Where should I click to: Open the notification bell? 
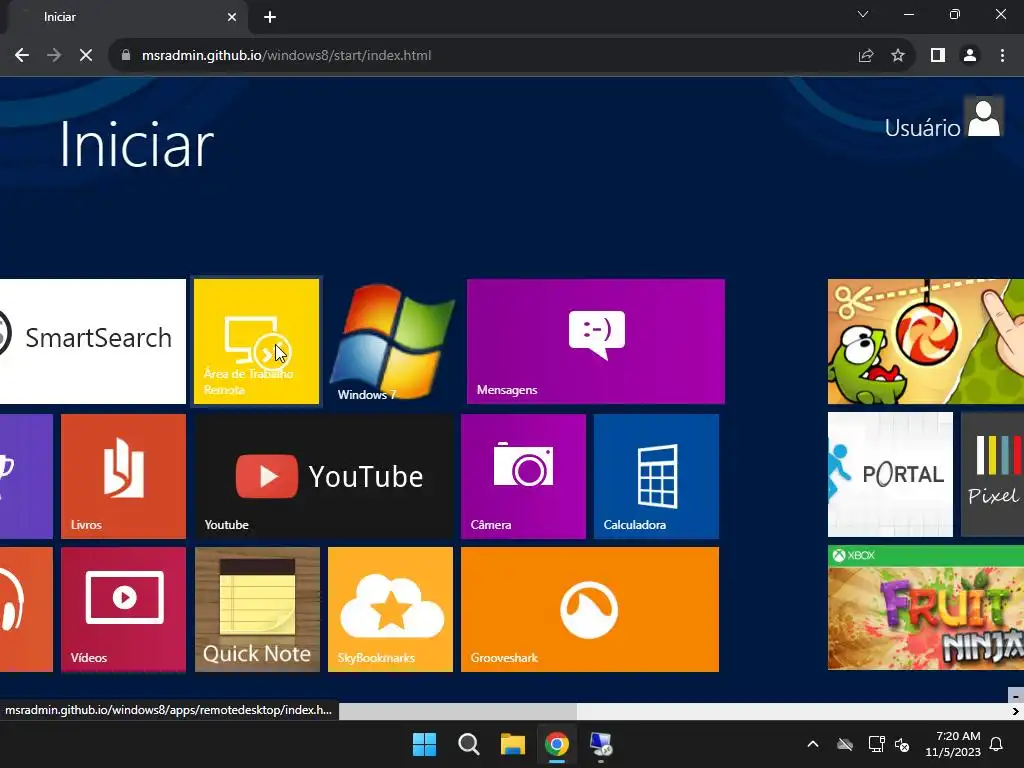997,744
